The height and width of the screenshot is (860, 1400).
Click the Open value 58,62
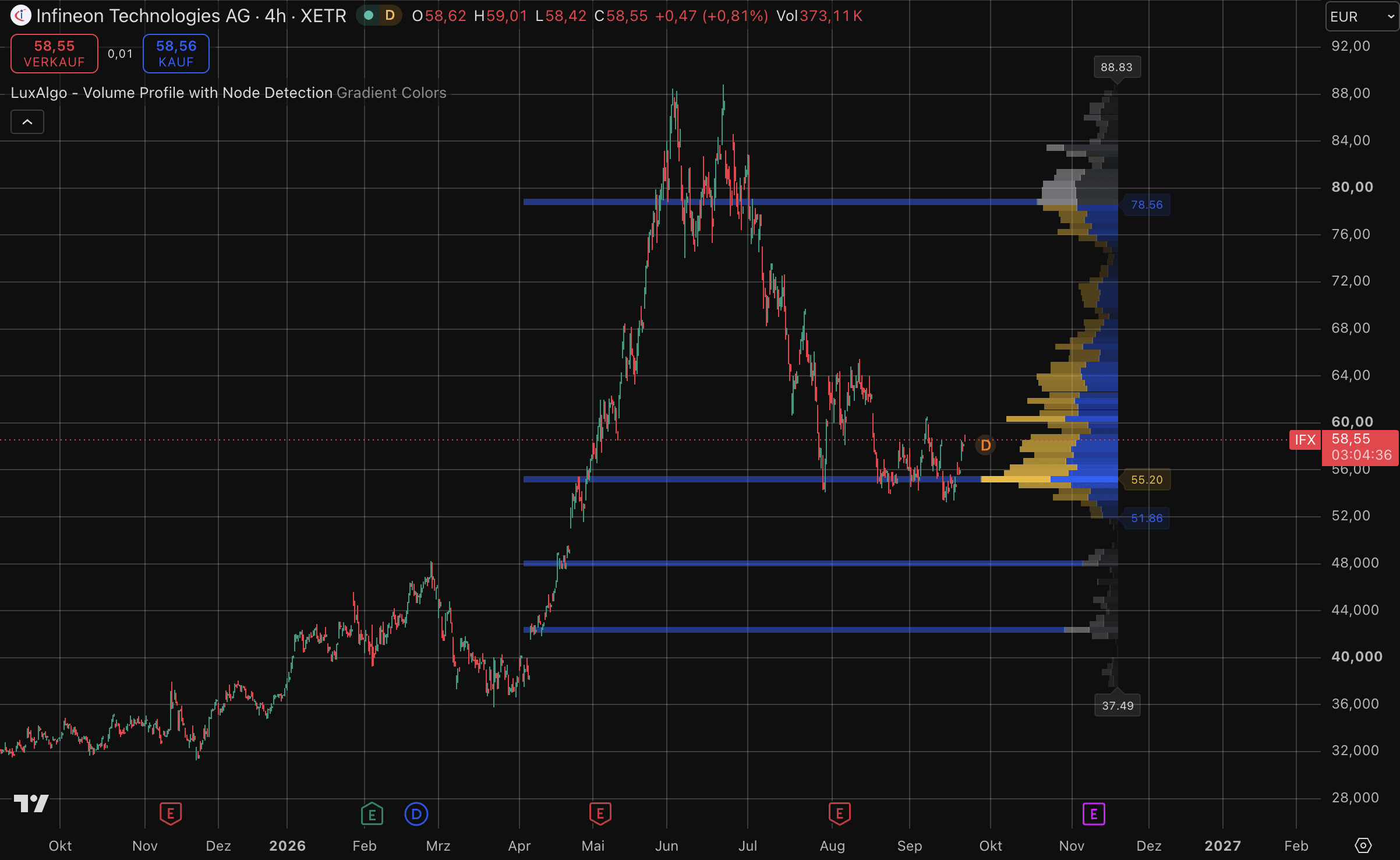click(446, 16)
